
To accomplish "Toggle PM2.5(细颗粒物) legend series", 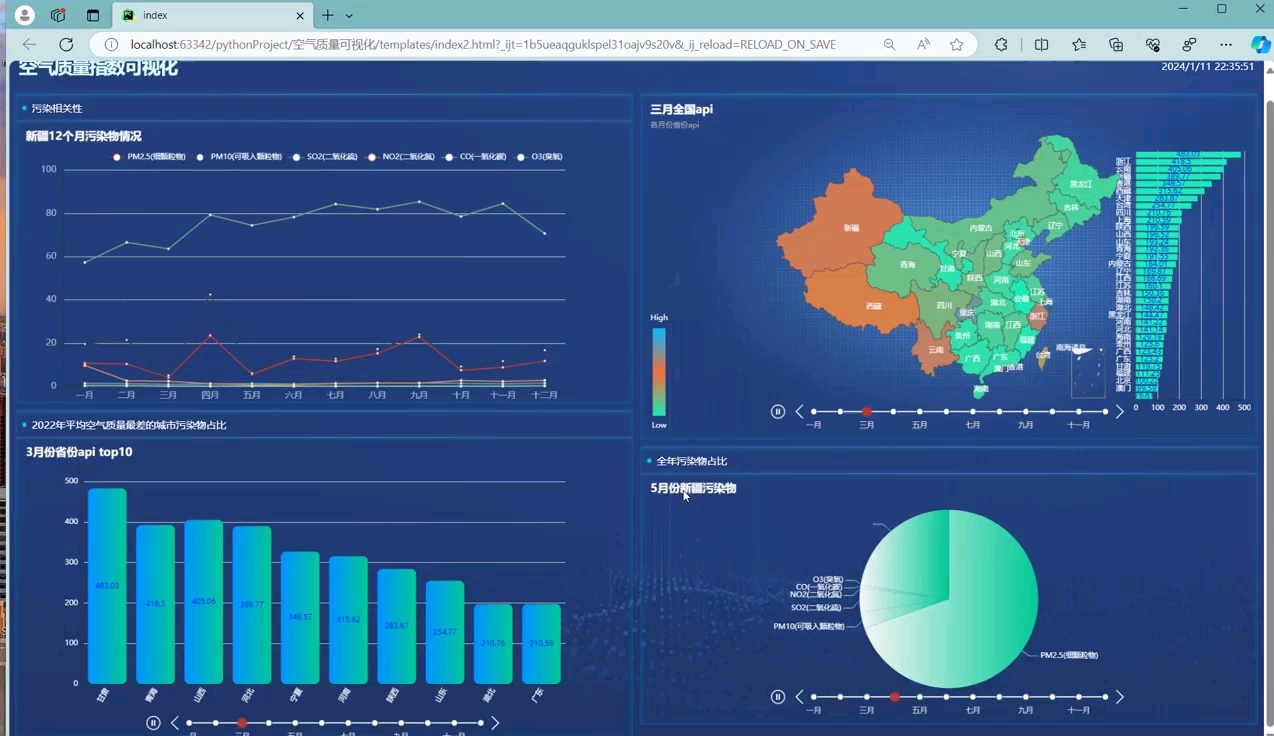I will tap(148, 157).
